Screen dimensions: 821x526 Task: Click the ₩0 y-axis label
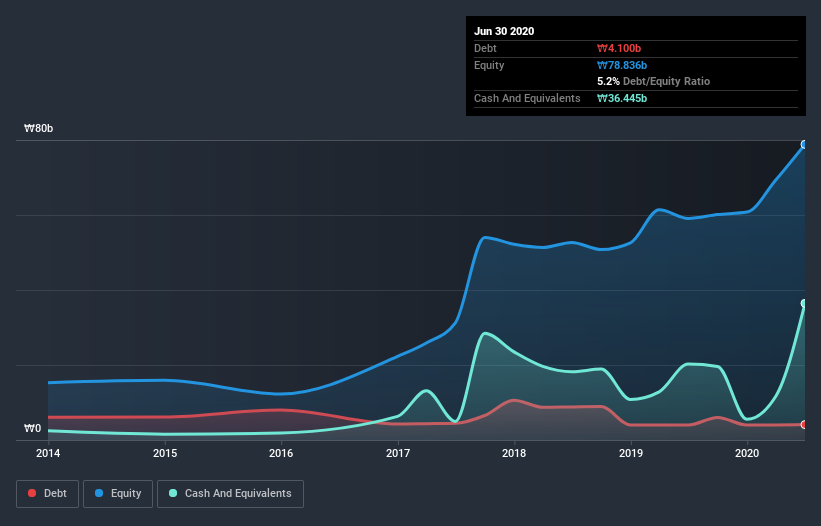click(x=32, y=428)
